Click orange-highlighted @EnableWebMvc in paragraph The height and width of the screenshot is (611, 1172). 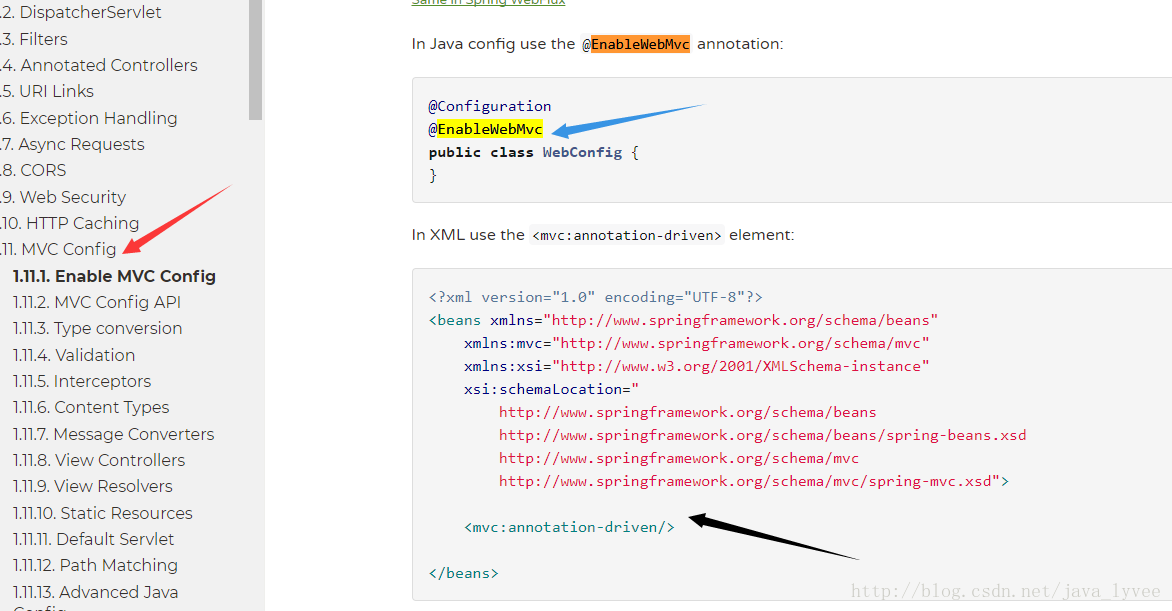636,44
